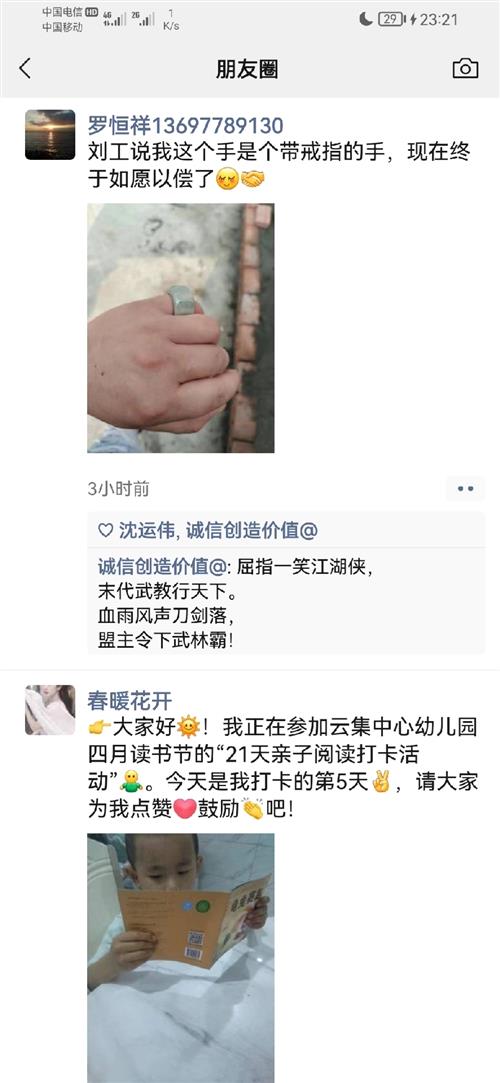Tap the 朋友圈 title bar
The width and height of the screenshot is (500, 1083).
(x=247, y=69)
